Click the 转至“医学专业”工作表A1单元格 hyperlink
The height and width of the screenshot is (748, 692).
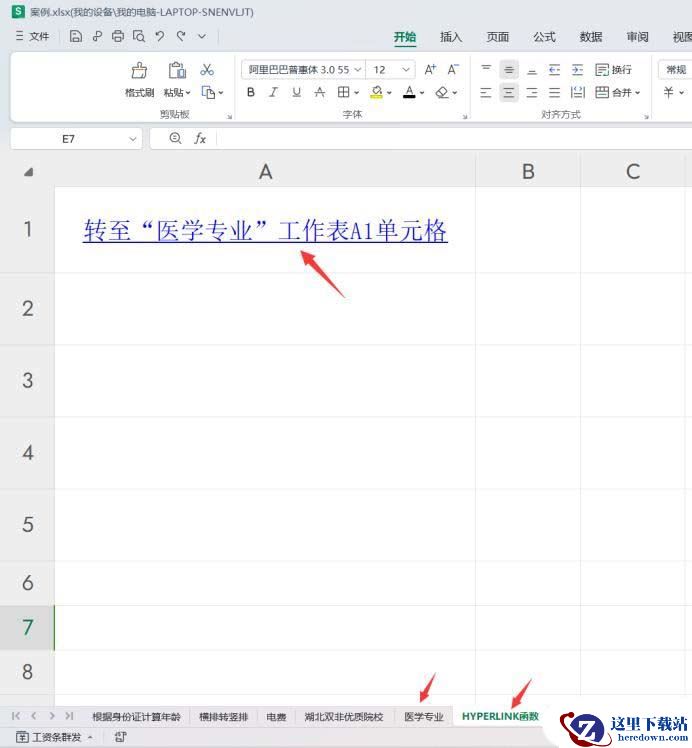click(x=265, y=231)
